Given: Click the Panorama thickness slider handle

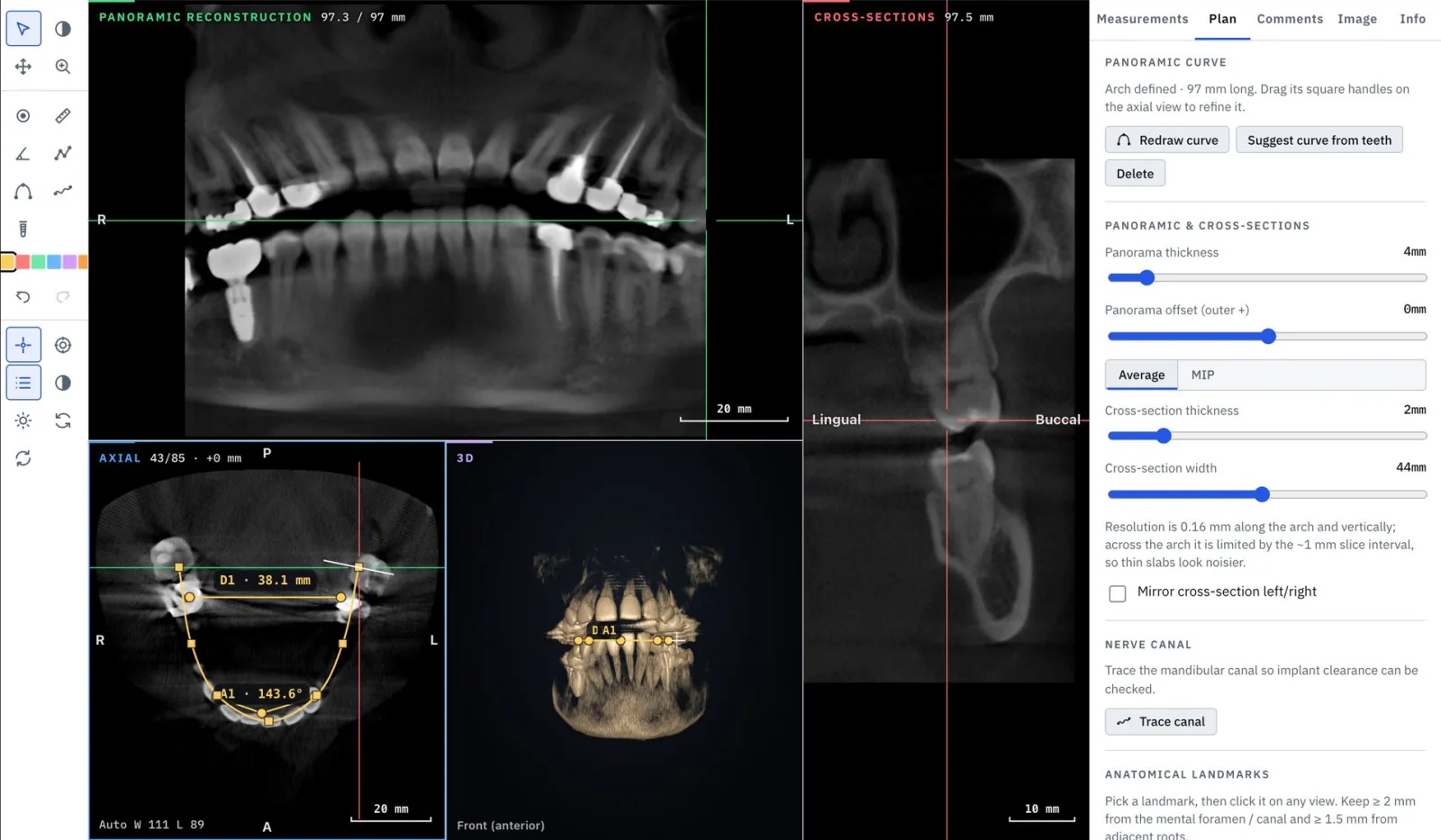Looking at the screenshot, I should click(x=1146, y=278).
